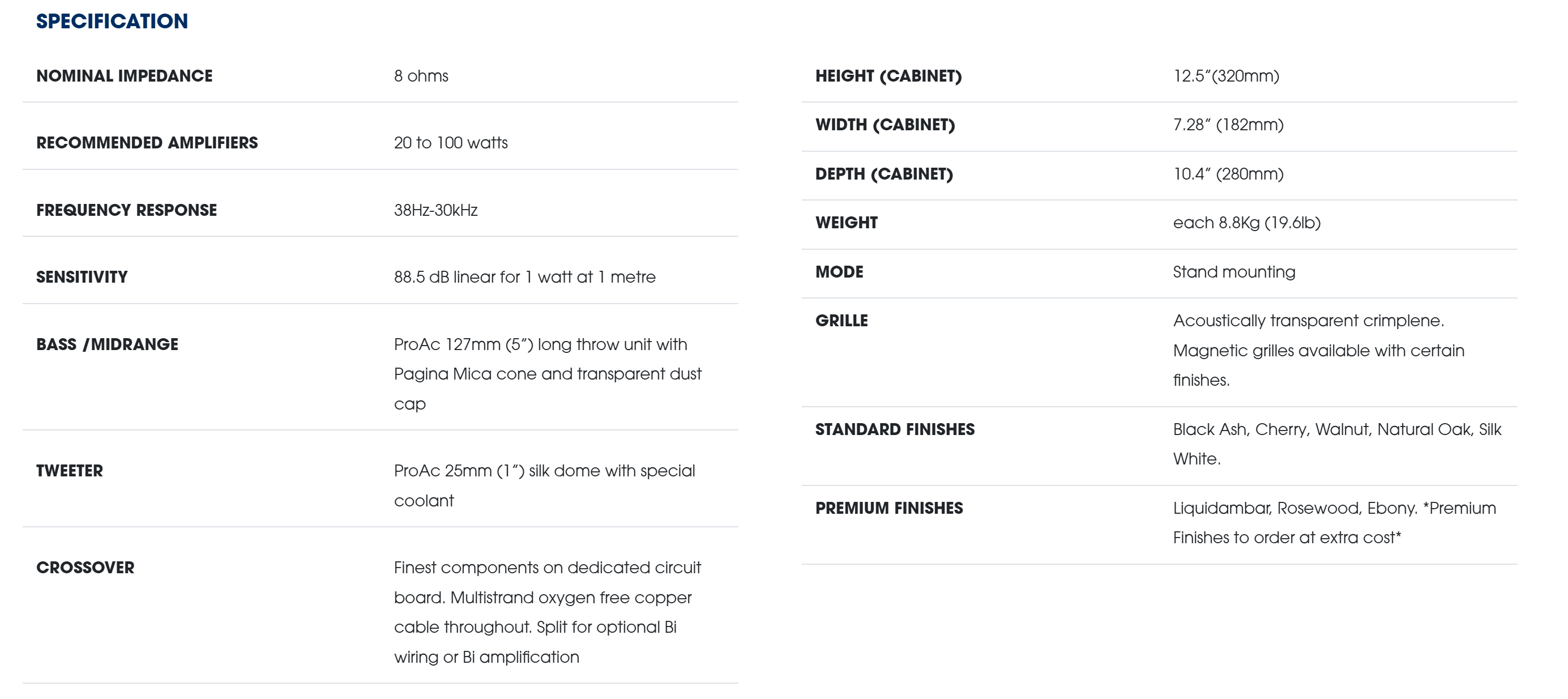Click the STANDARD FINISHES label

point(894,430)
